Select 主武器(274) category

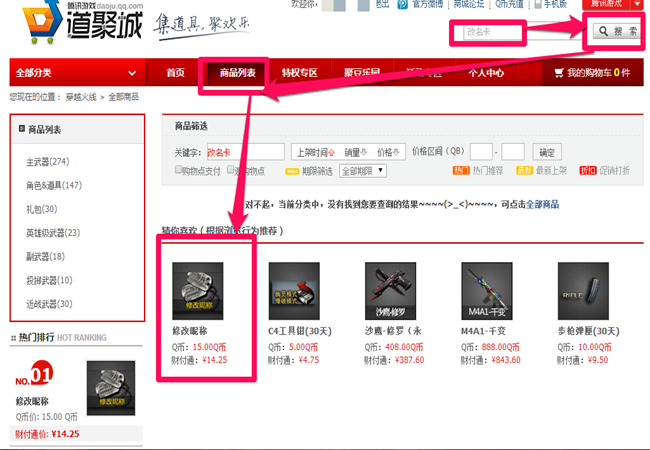(48, 162)
